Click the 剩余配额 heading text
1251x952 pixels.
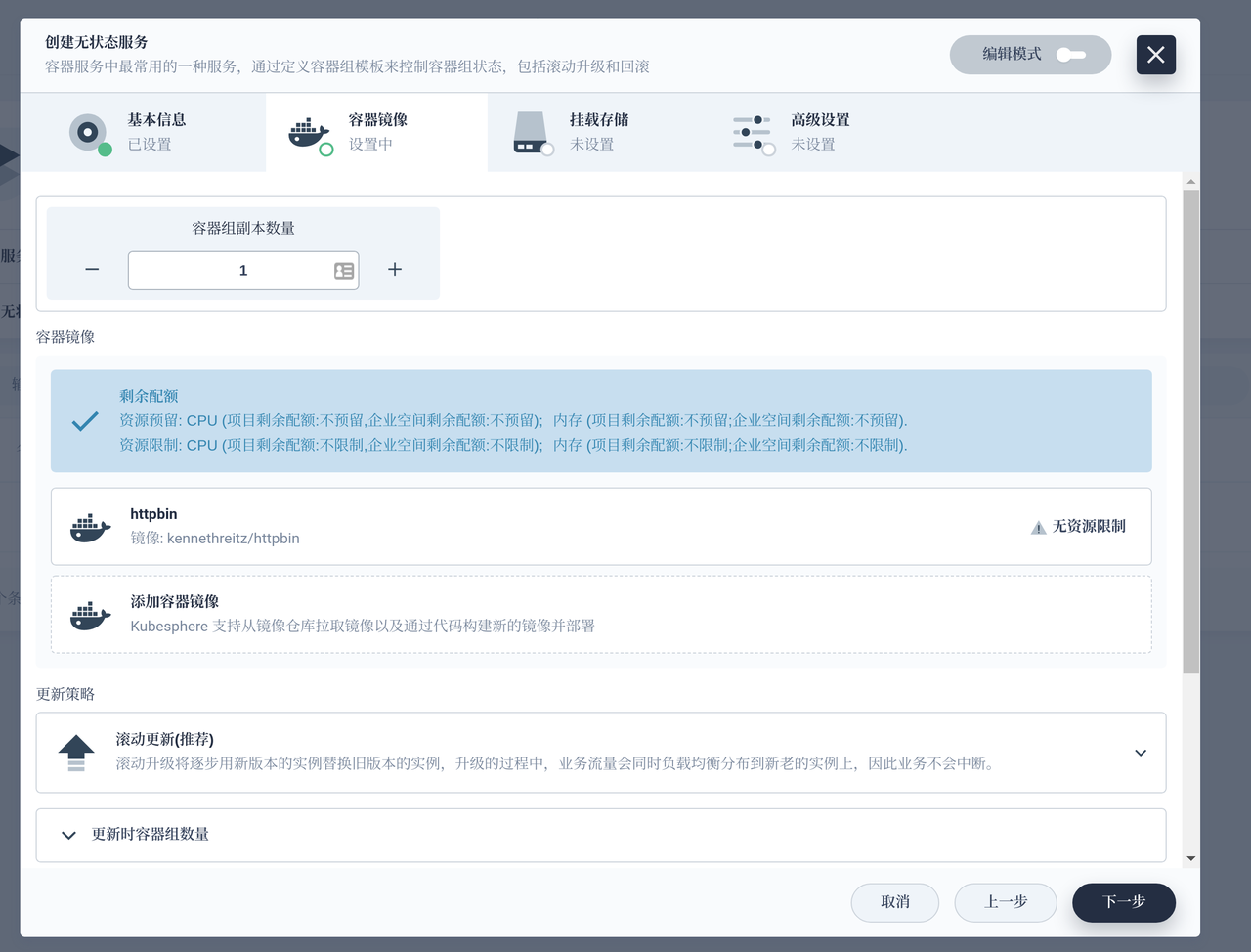tap(149, 396)
